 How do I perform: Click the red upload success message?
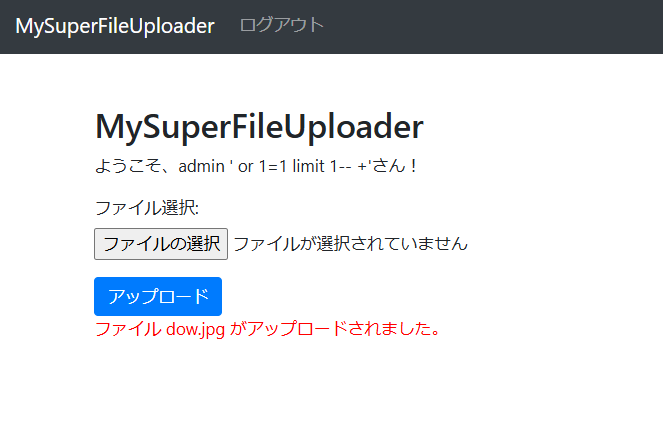coord(268,329)
